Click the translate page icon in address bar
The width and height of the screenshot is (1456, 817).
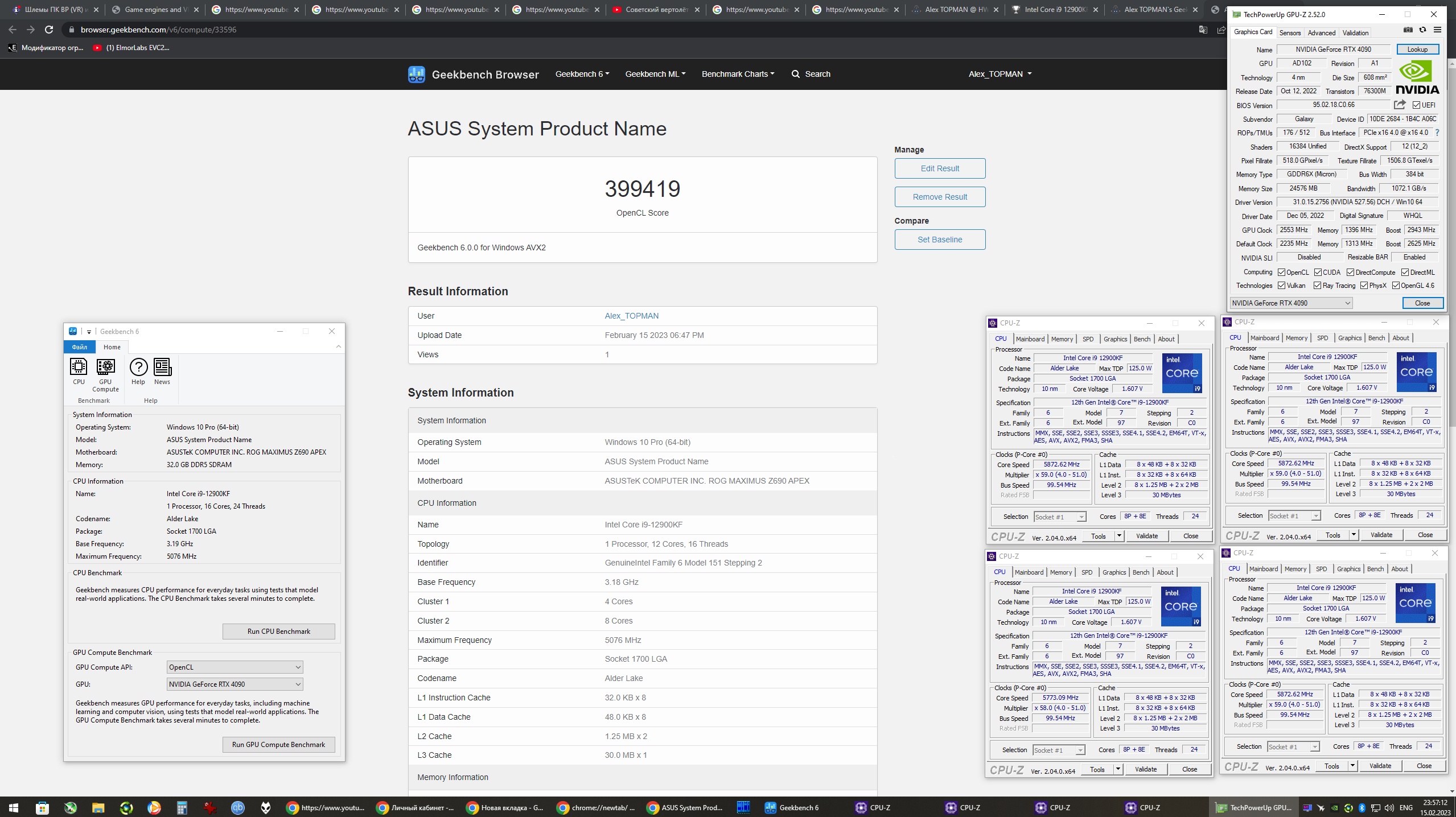(1203, 30)
